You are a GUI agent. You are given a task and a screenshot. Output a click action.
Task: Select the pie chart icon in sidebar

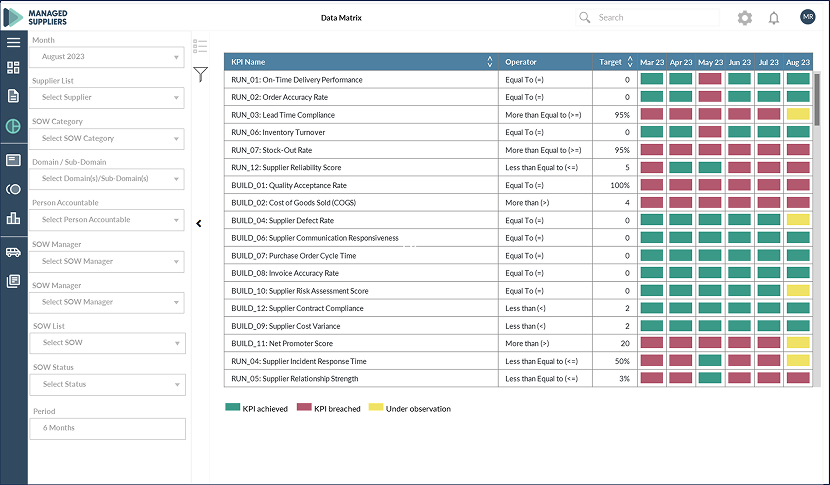[13, 126]
